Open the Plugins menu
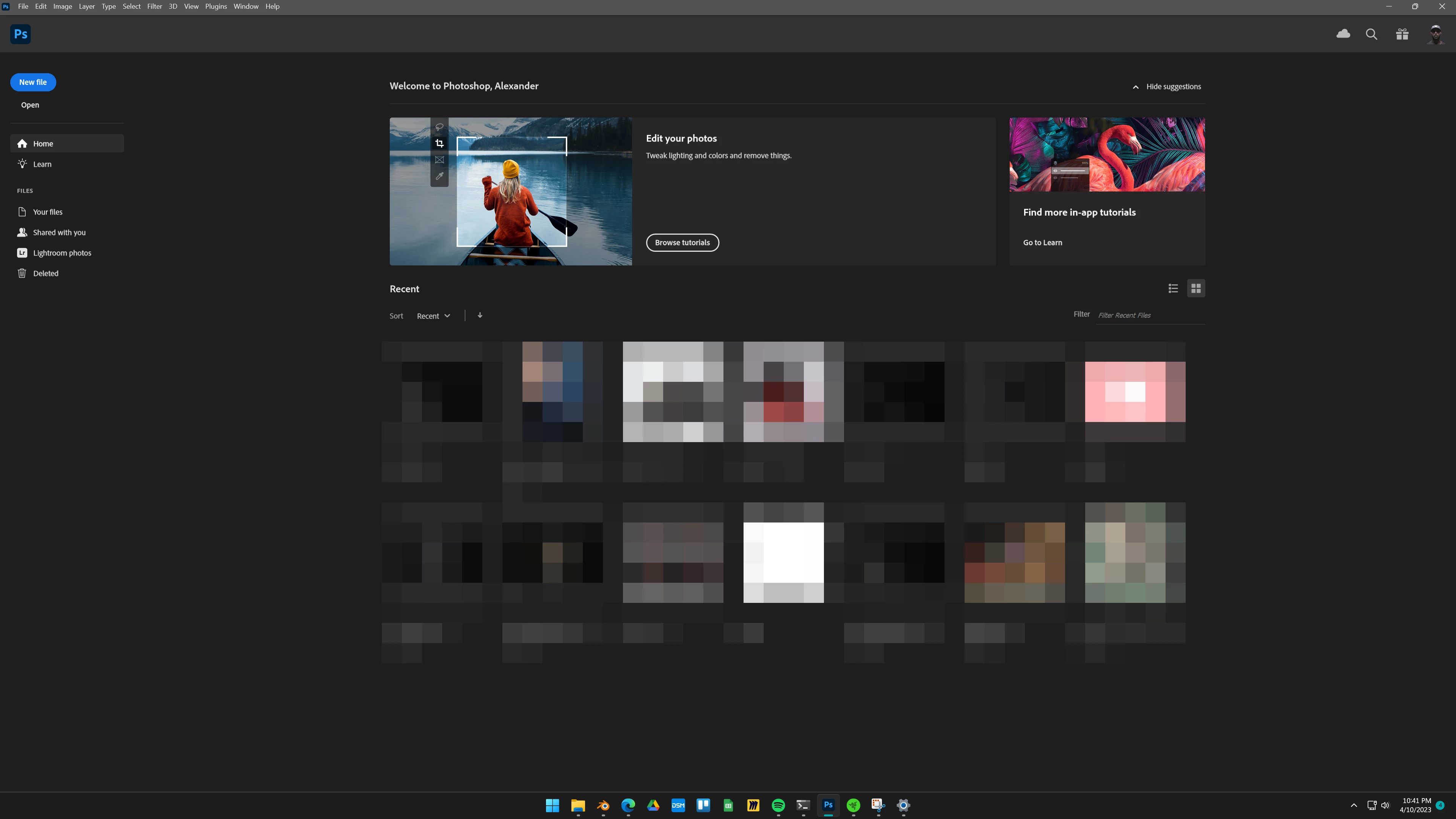Image resolution: width=1456 pixels, height=819 pixels. click(215, 6)
